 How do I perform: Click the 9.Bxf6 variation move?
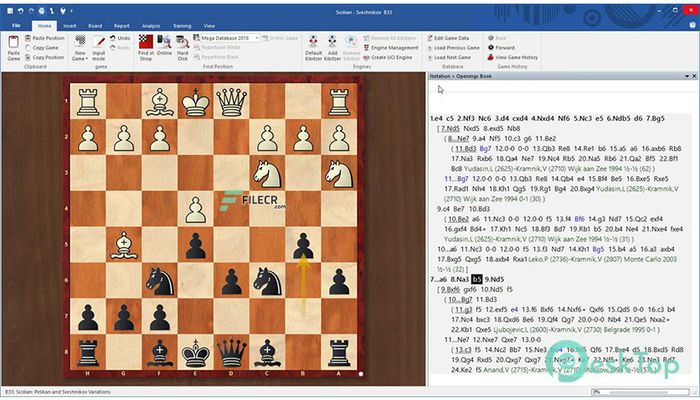click(x=450, y=290)
